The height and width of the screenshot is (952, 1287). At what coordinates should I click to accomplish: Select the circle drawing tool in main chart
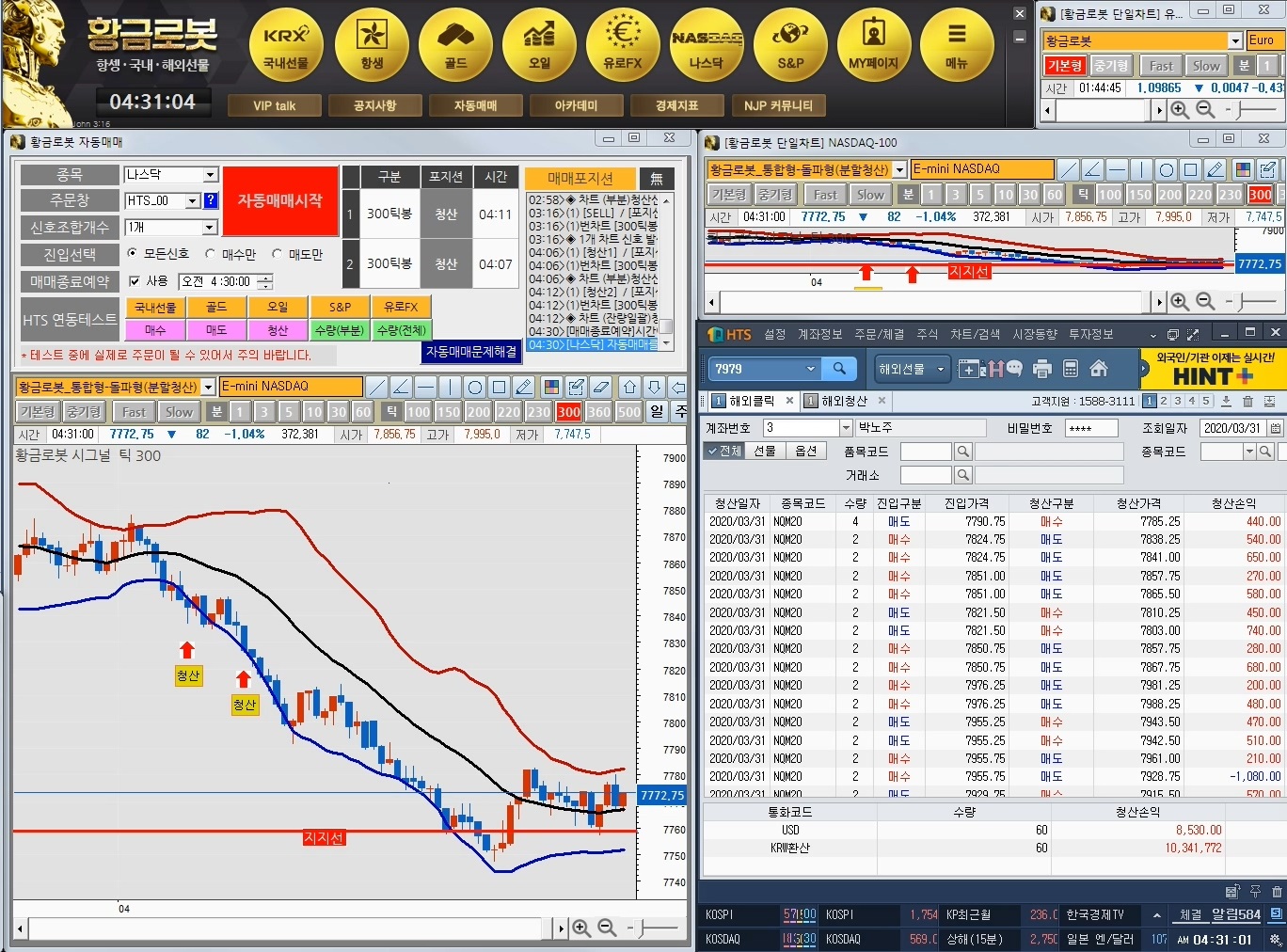475,387
